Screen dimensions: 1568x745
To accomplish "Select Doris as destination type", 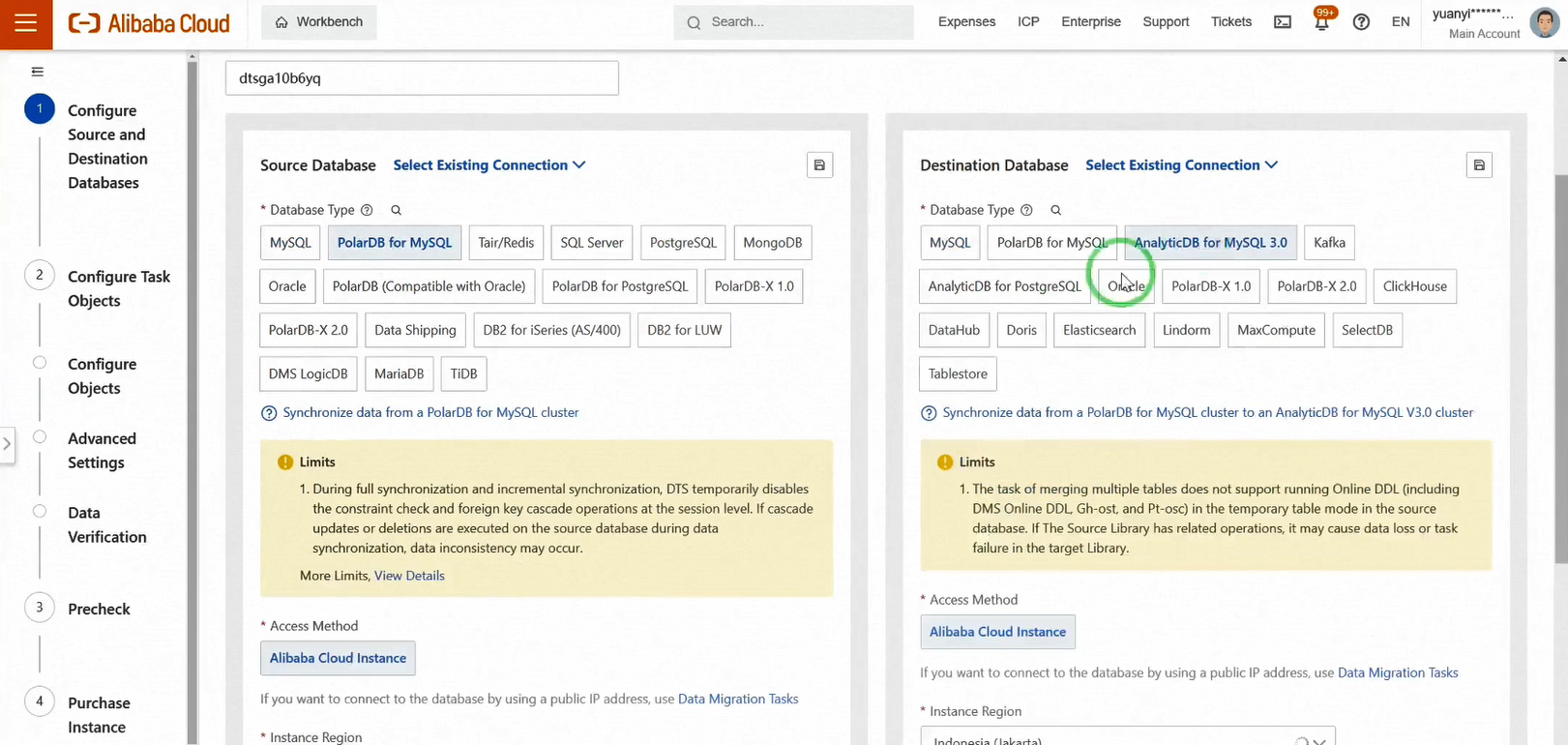I will tap(1021, 330).
